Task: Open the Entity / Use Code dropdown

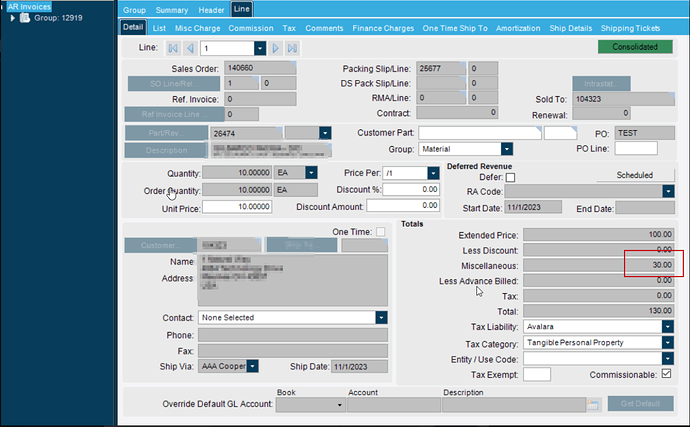Action: coord(668,359)
